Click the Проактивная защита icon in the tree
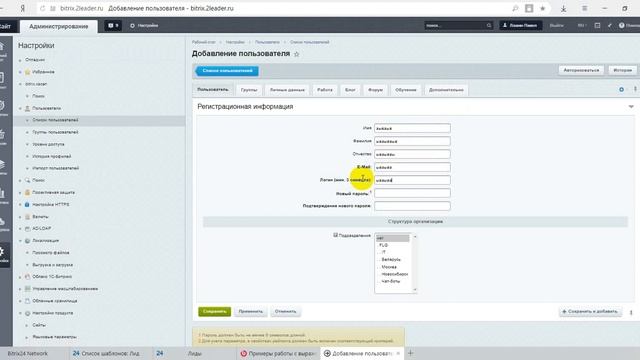Screen dimensions: 640x360 (x=27, y=192)
